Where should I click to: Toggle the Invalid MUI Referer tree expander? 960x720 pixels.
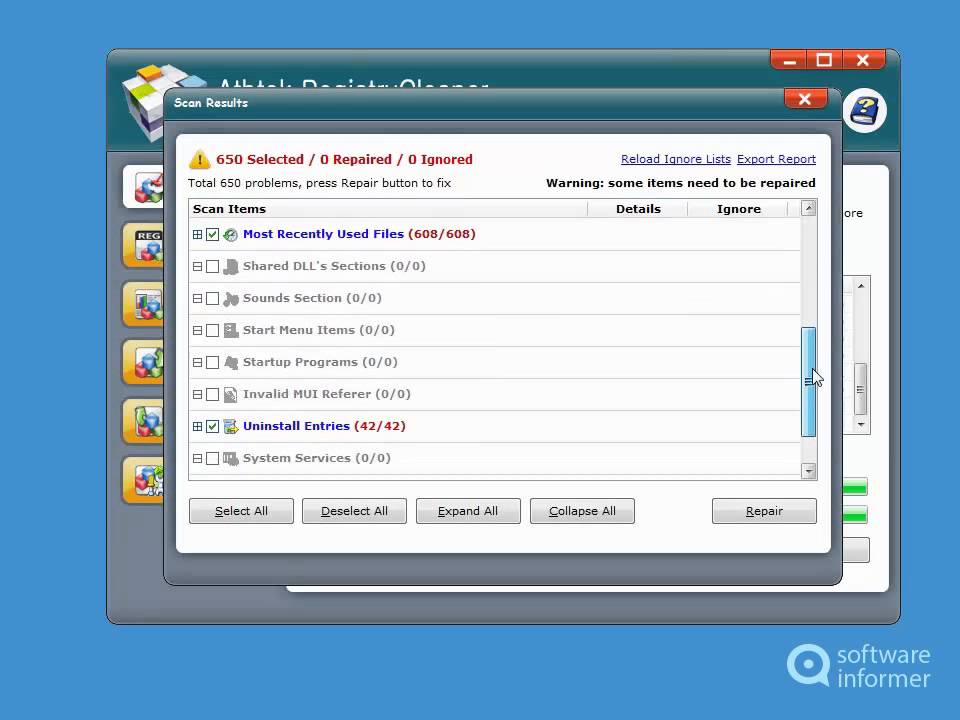(197, 394)
